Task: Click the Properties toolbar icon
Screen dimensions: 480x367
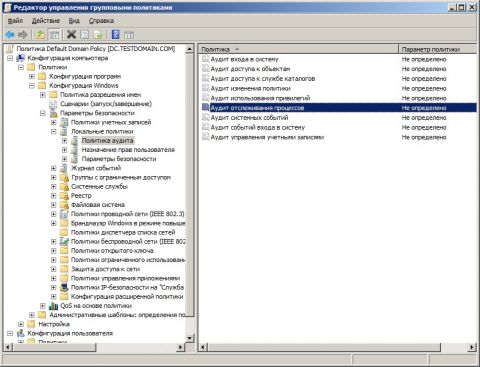Action: pyautogui.click(x=85, y=35)
